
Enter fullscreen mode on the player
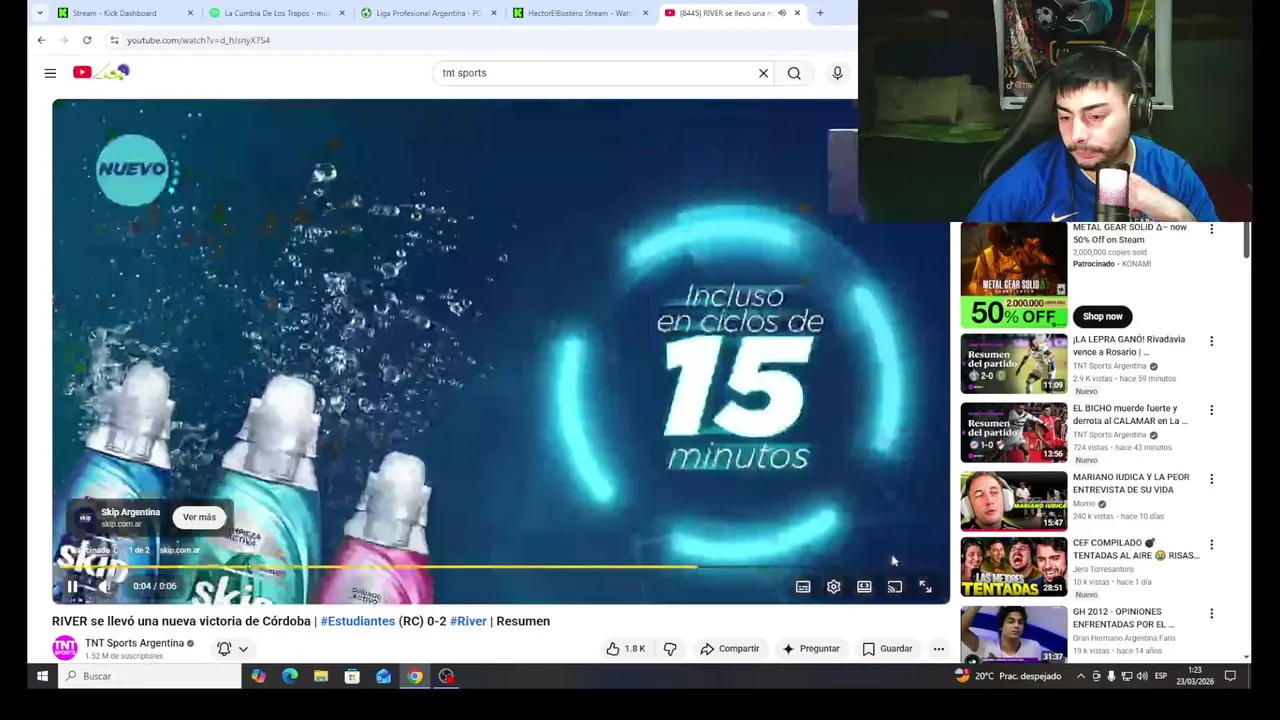926,587
